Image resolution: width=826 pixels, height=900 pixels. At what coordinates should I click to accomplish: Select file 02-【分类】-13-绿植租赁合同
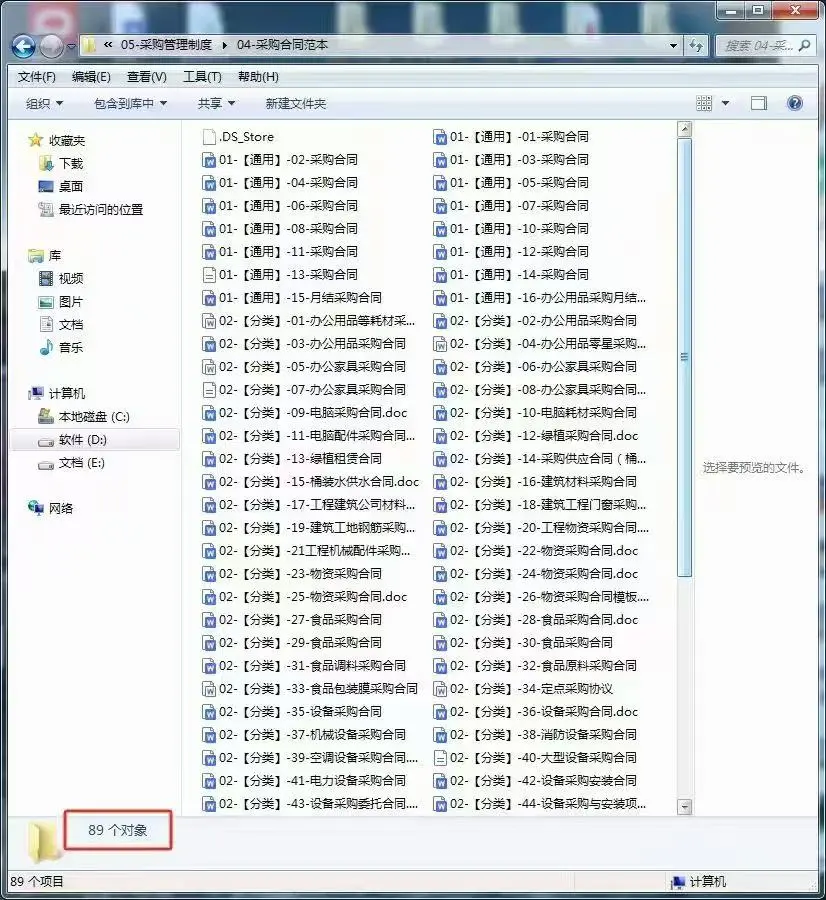[x=292, y=459]
